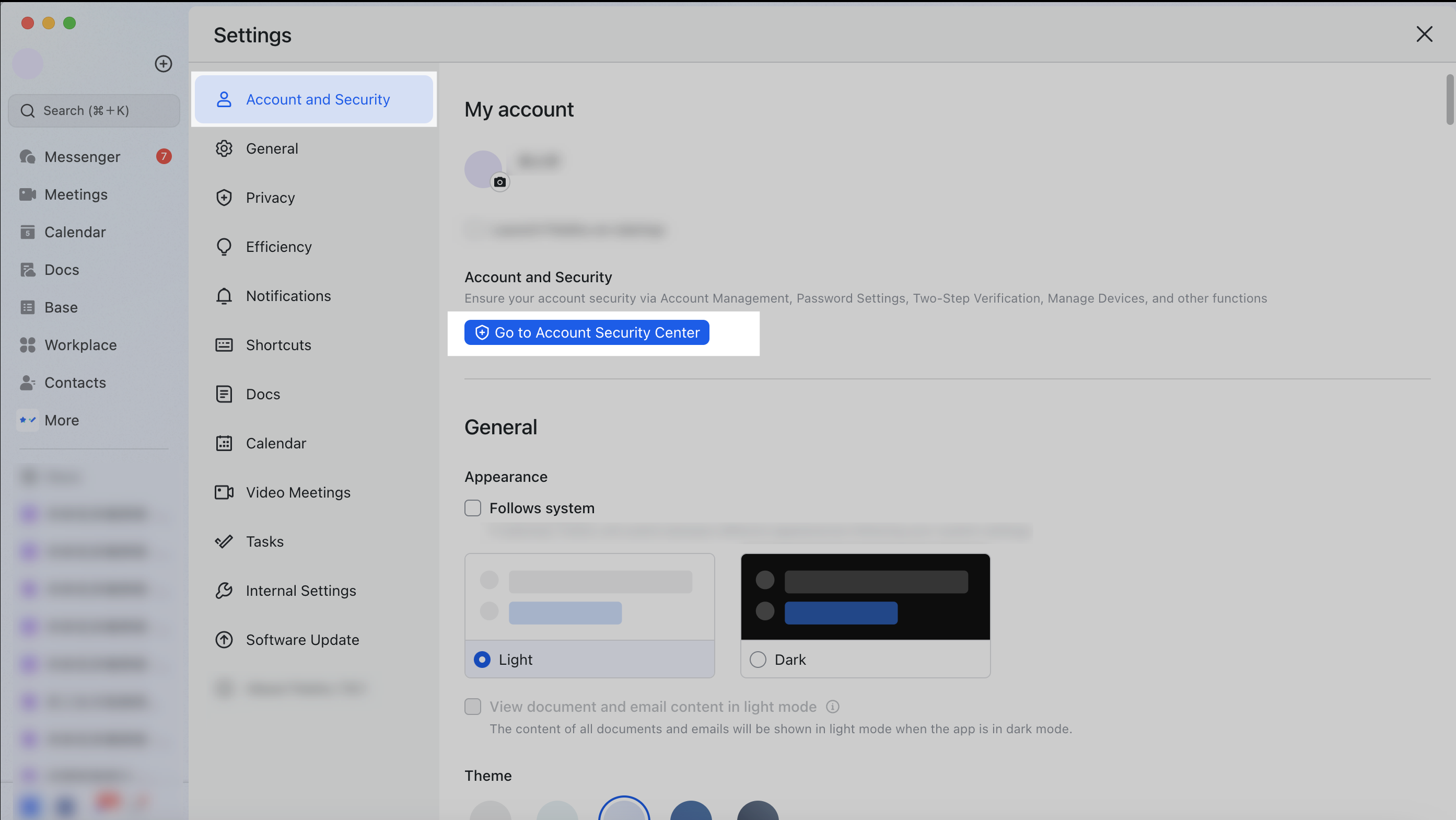Open the info tooltip next to light mode option
This screenshot has height=820, width=1456.
pos(833,707)
